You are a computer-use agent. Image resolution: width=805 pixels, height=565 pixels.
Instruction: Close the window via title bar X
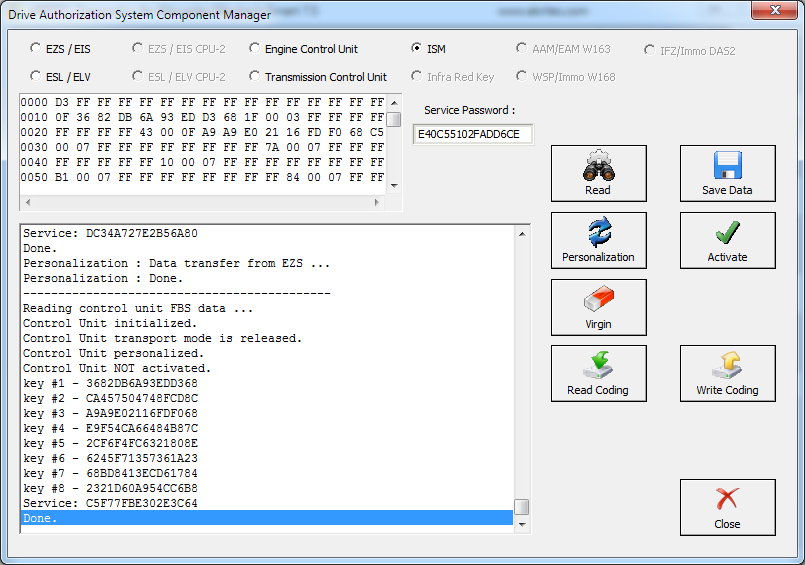775,10
